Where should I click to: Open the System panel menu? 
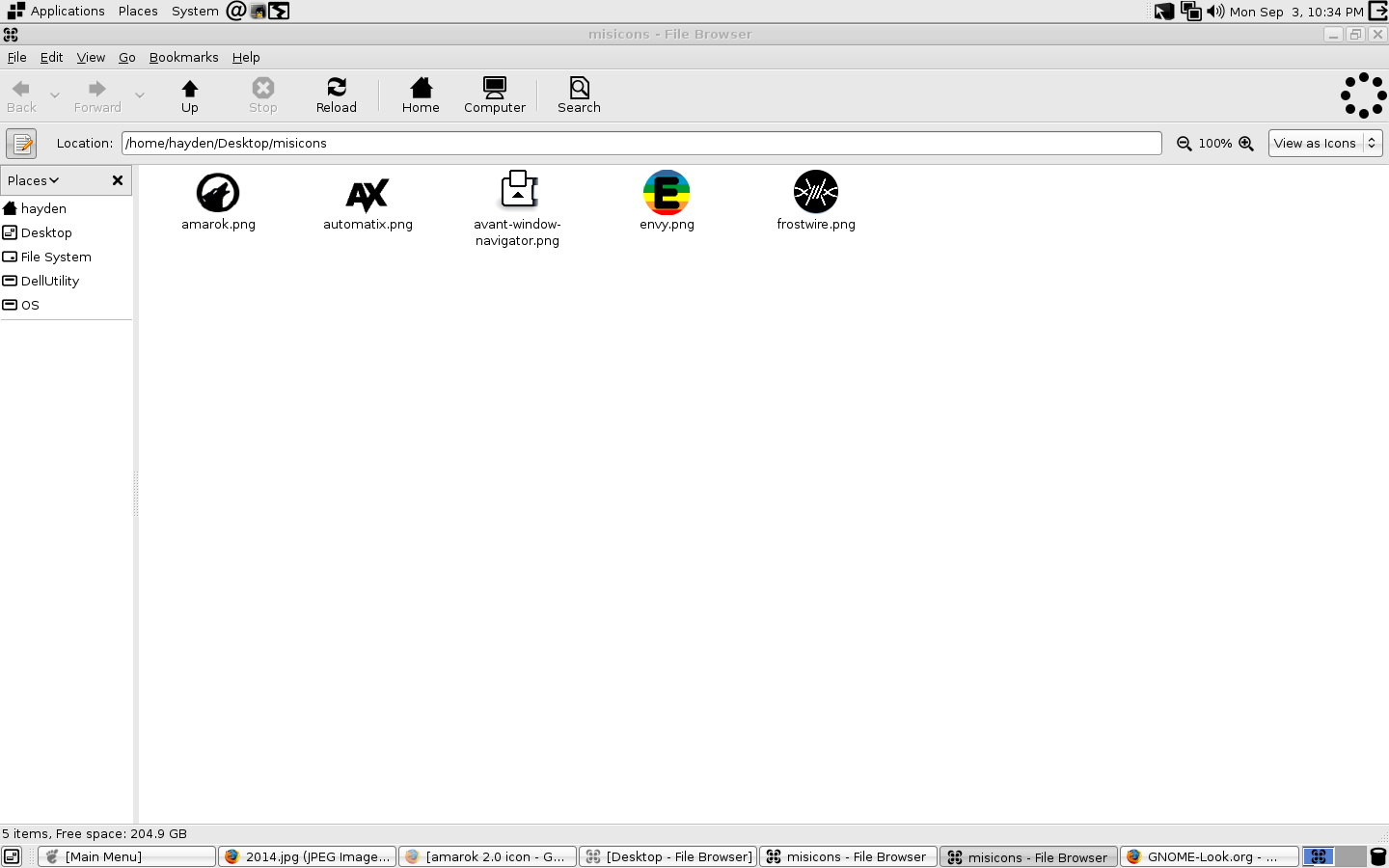click(x=195, y=11)
